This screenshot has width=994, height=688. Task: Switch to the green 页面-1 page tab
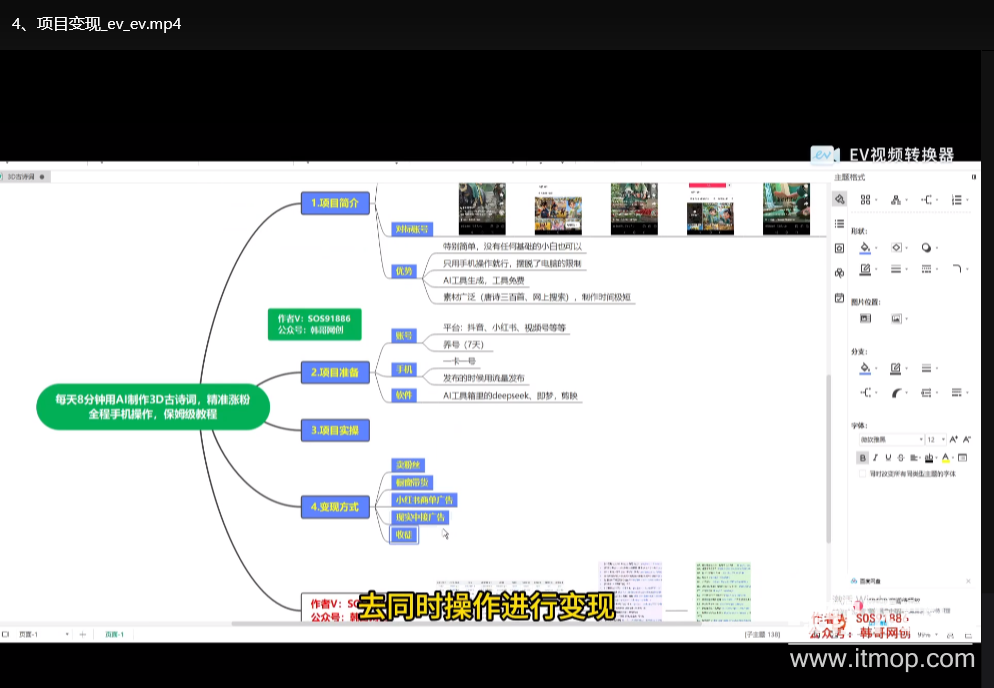coord(115,634)
